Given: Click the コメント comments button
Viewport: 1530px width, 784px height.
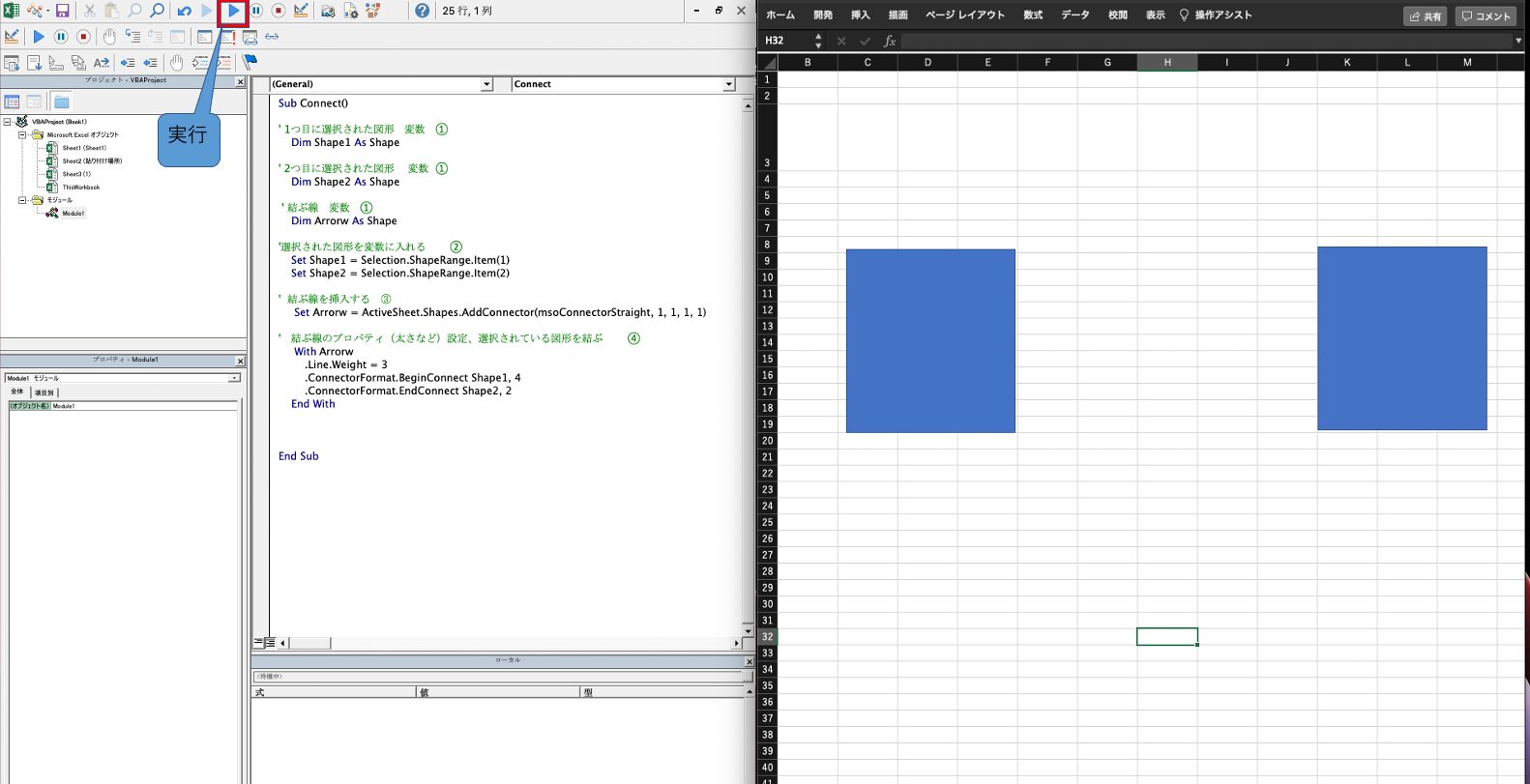Looking at the screenshot, I should 1486,16.
